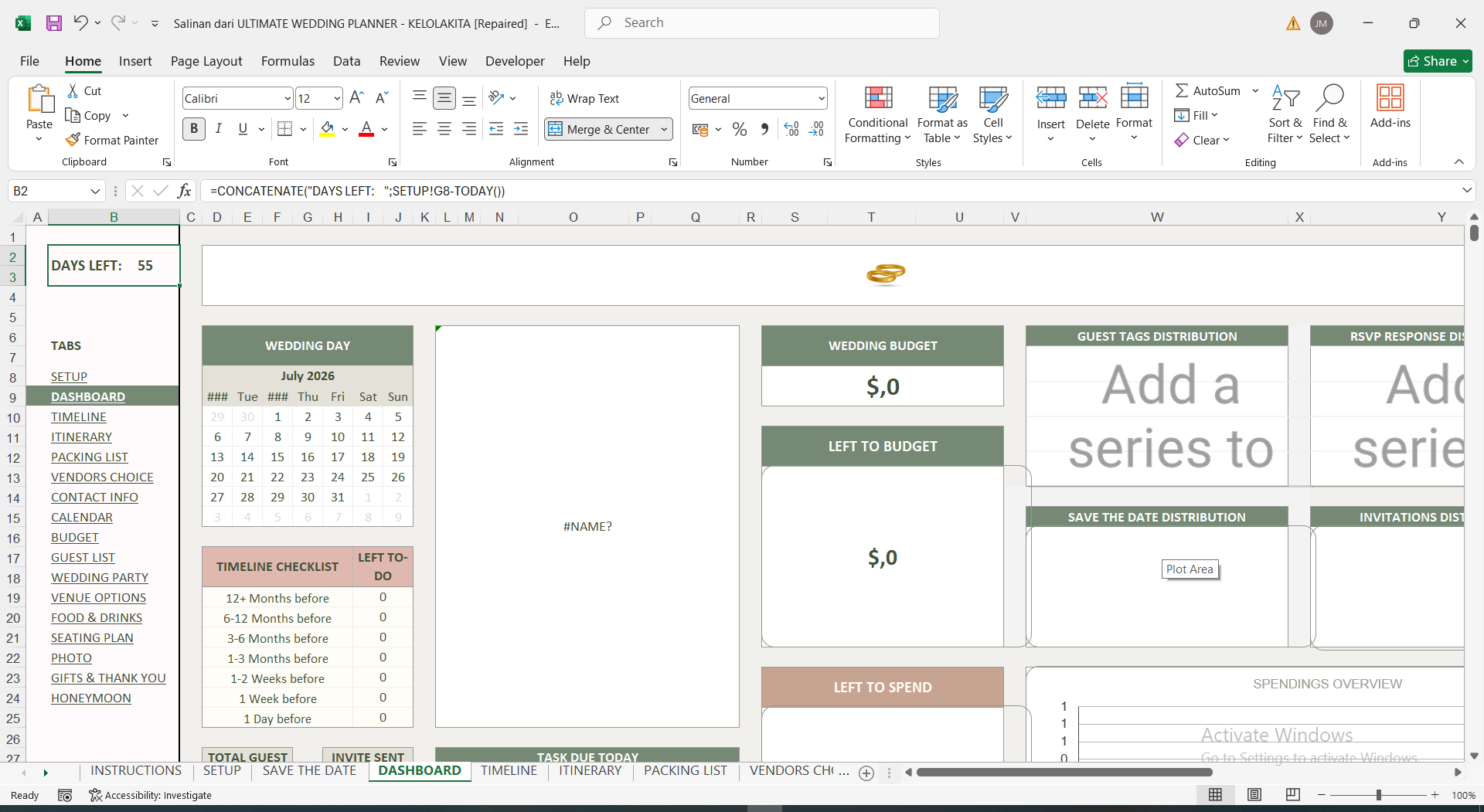The height and width of the screenshot is (812, 1484).
Task: Follow the GUEST LIST link
Action: coord(83,557)
